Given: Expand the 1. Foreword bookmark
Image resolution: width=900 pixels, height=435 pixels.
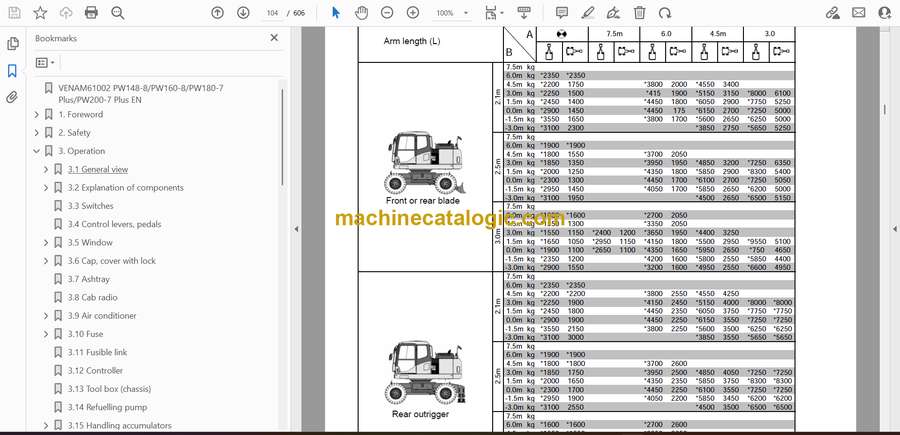Looking at the screenshot, I should click(37, 115).
